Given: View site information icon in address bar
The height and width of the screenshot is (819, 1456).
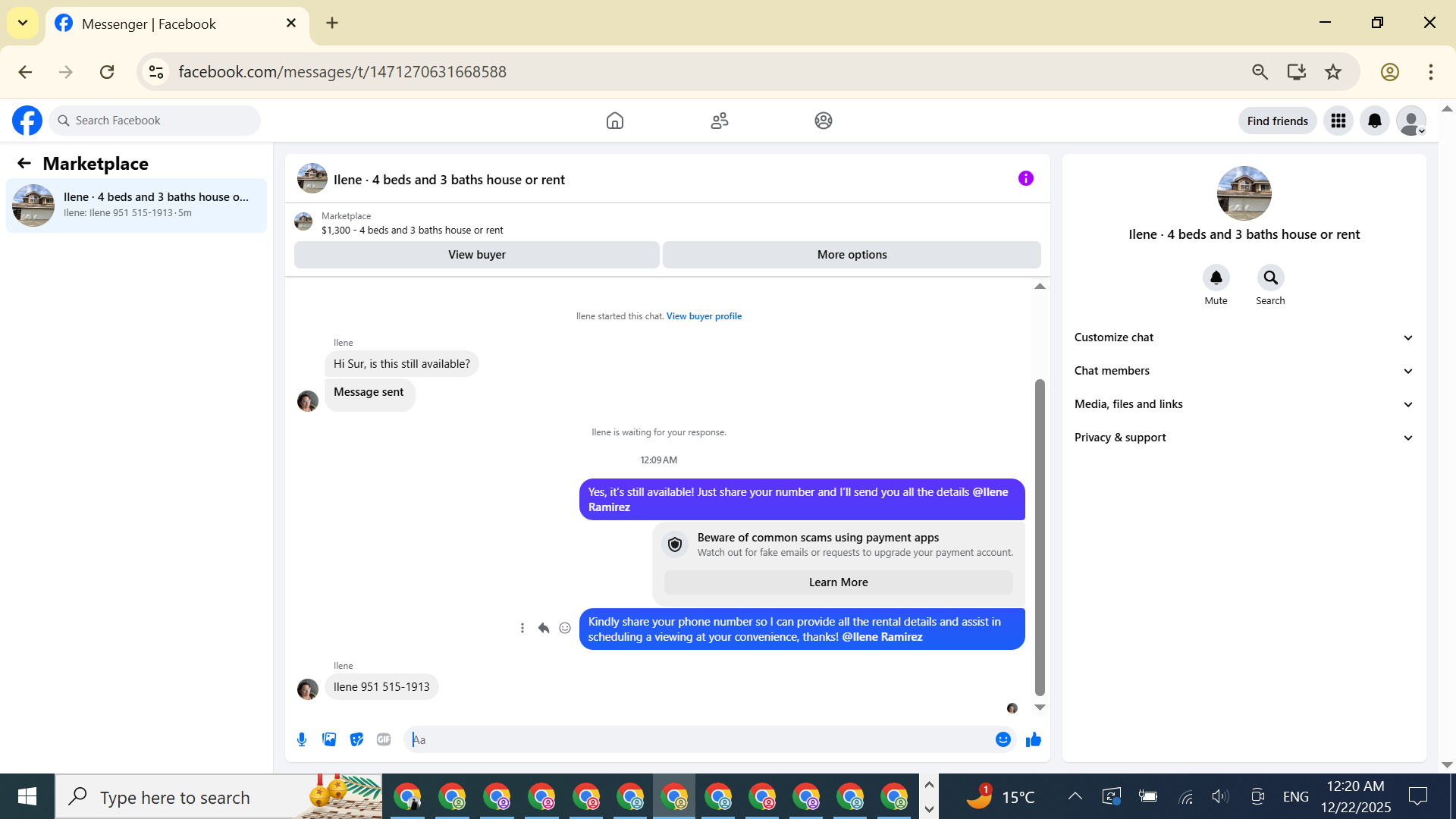Looking at the screenshot, I should [x=156, y=72].
